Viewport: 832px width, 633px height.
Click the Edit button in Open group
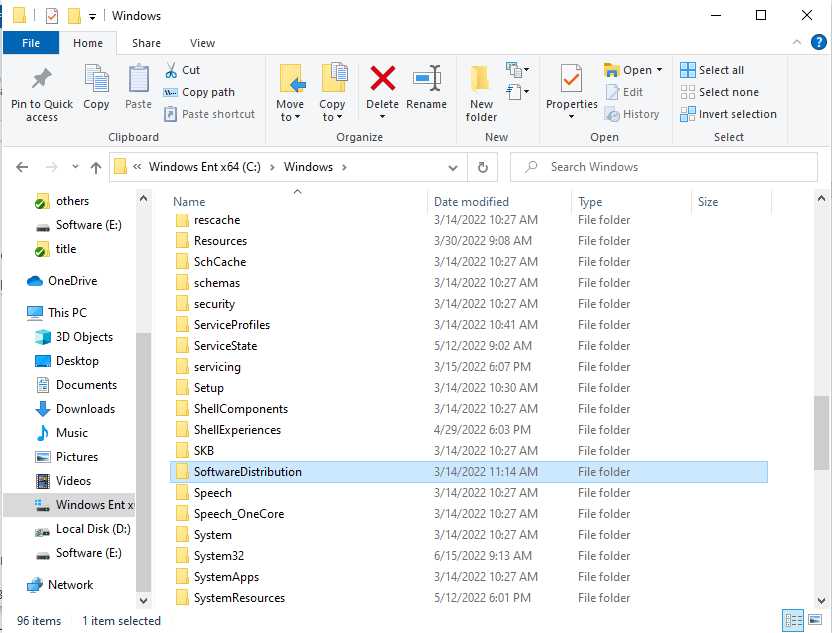[x=624, y=92]
